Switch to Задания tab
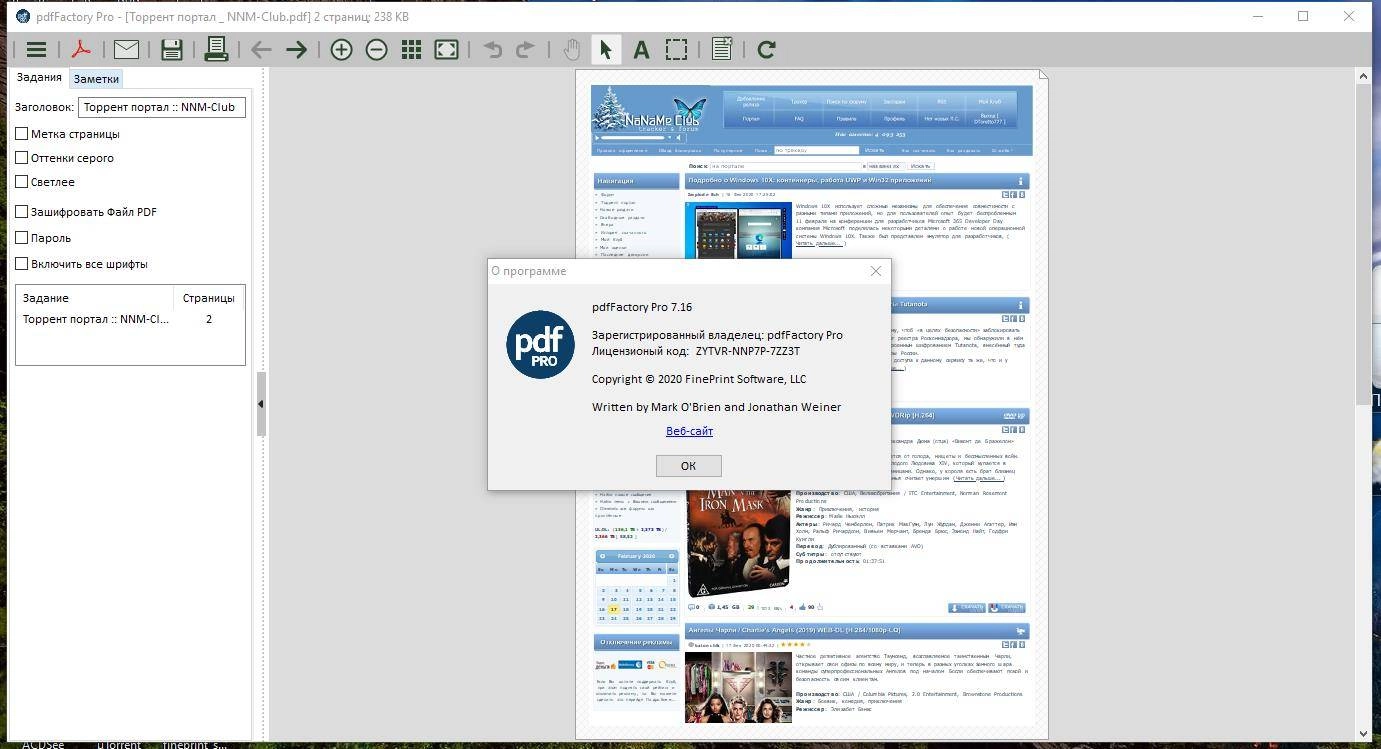 click(x=39, y=77)
